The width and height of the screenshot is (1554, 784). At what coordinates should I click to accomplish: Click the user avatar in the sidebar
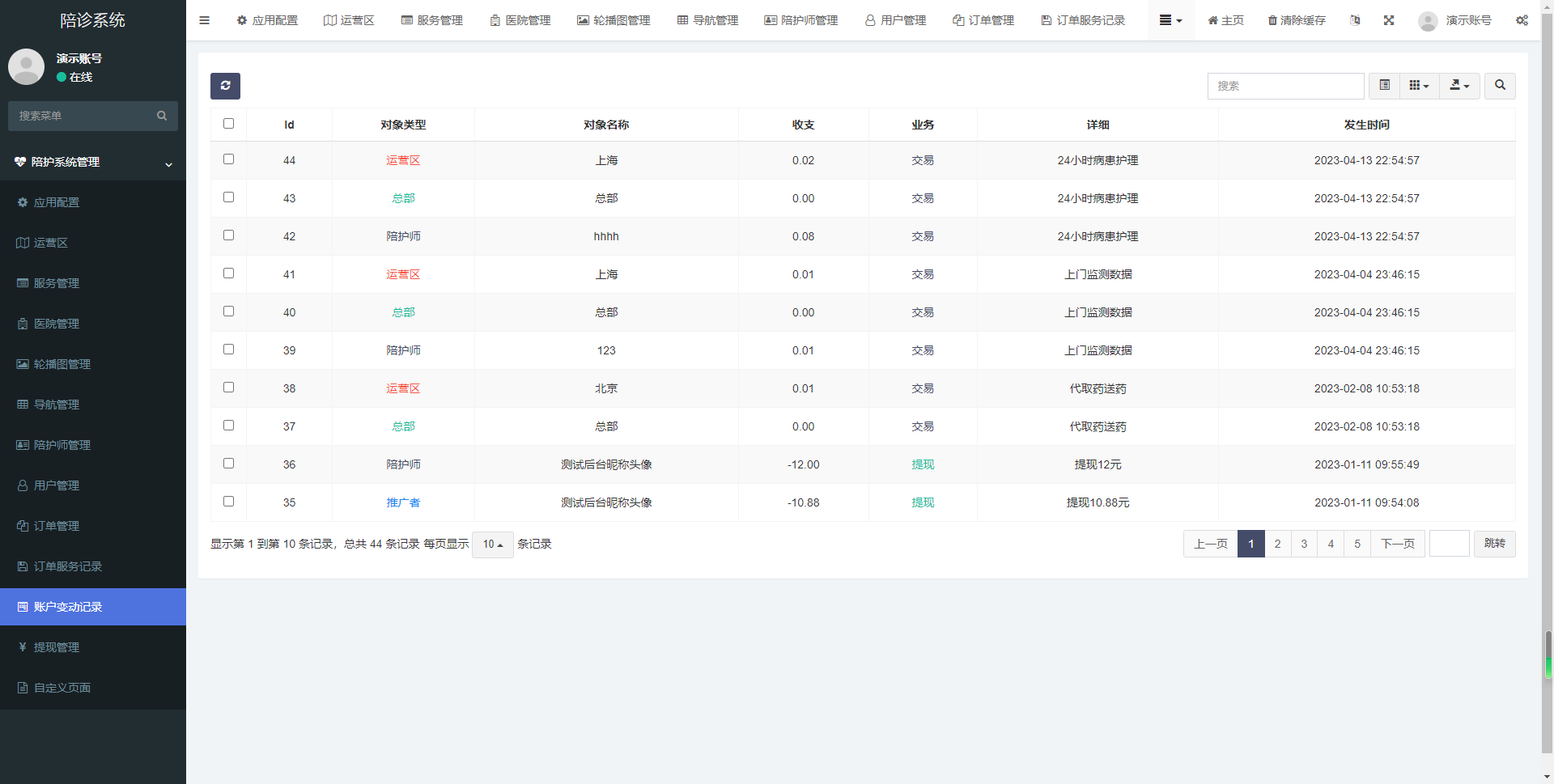tap(27, 67)
